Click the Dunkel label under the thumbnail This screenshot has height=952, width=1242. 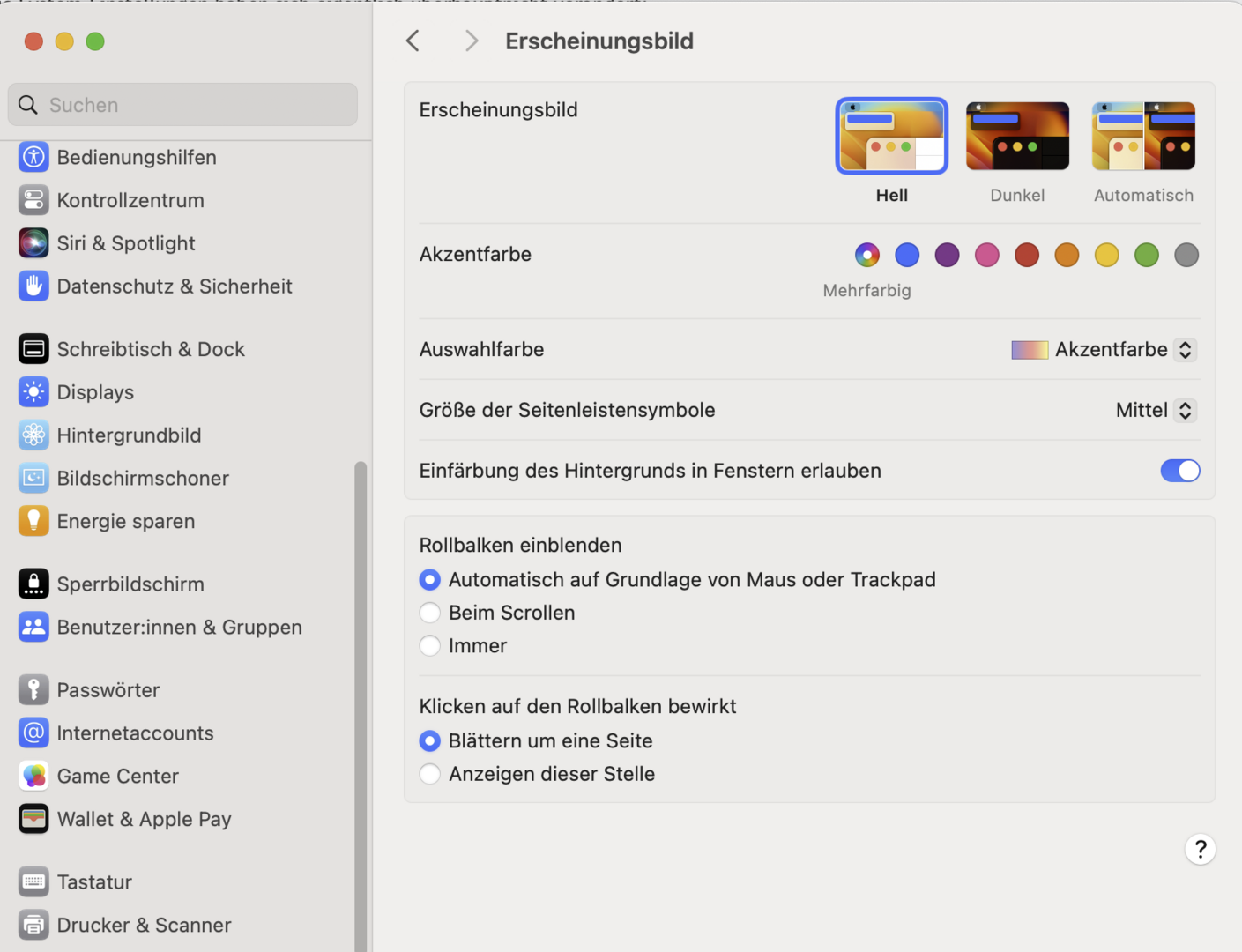[x=1017, y=196]
